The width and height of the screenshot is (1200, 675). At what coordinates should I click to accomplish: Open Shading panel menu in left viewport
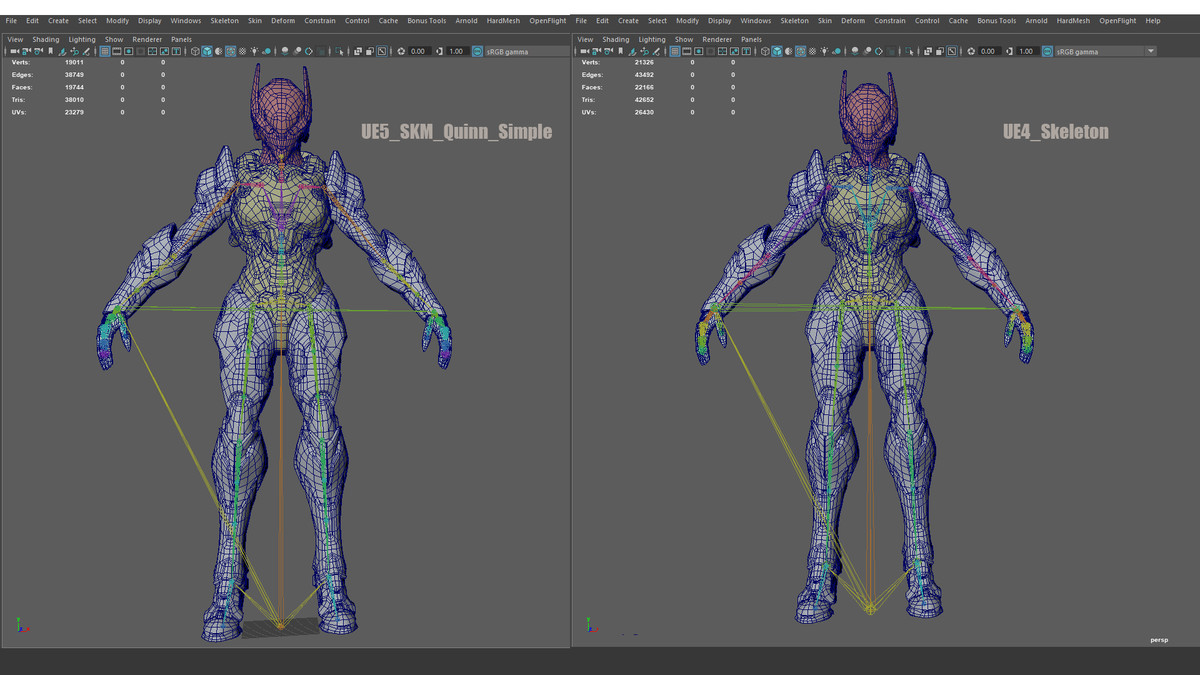[x=46, y=40]
